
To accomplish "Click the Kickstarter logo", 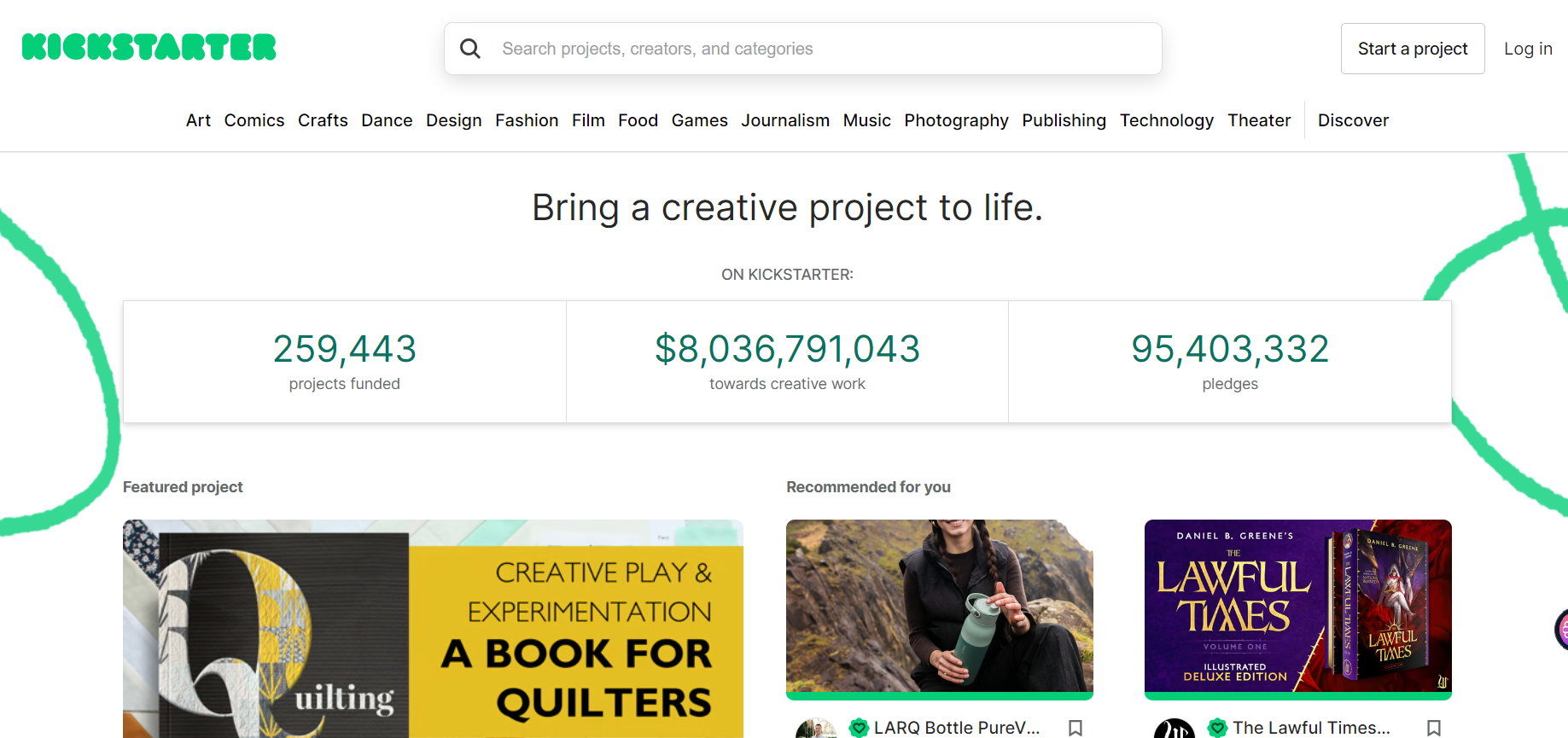I will [x=149, y=47].
